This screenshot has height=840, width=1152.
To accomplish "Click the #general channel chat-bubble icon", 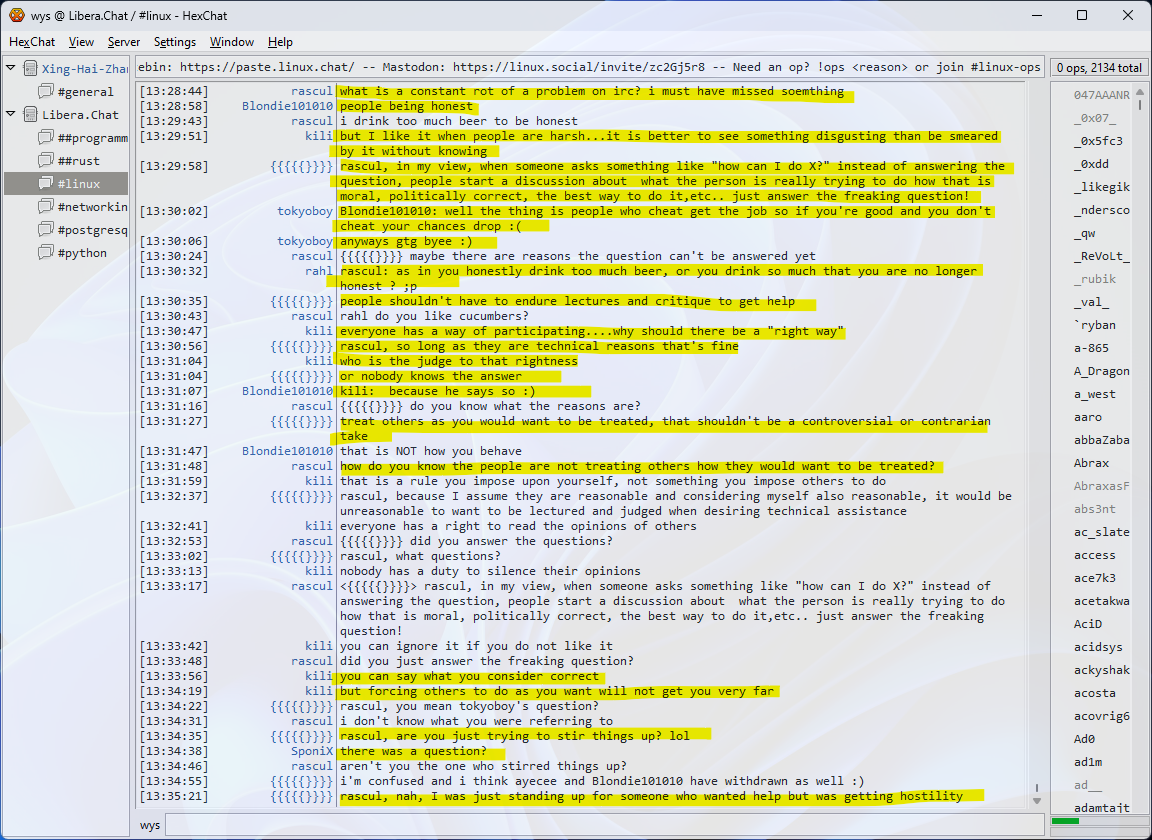I will click(46, 92).
